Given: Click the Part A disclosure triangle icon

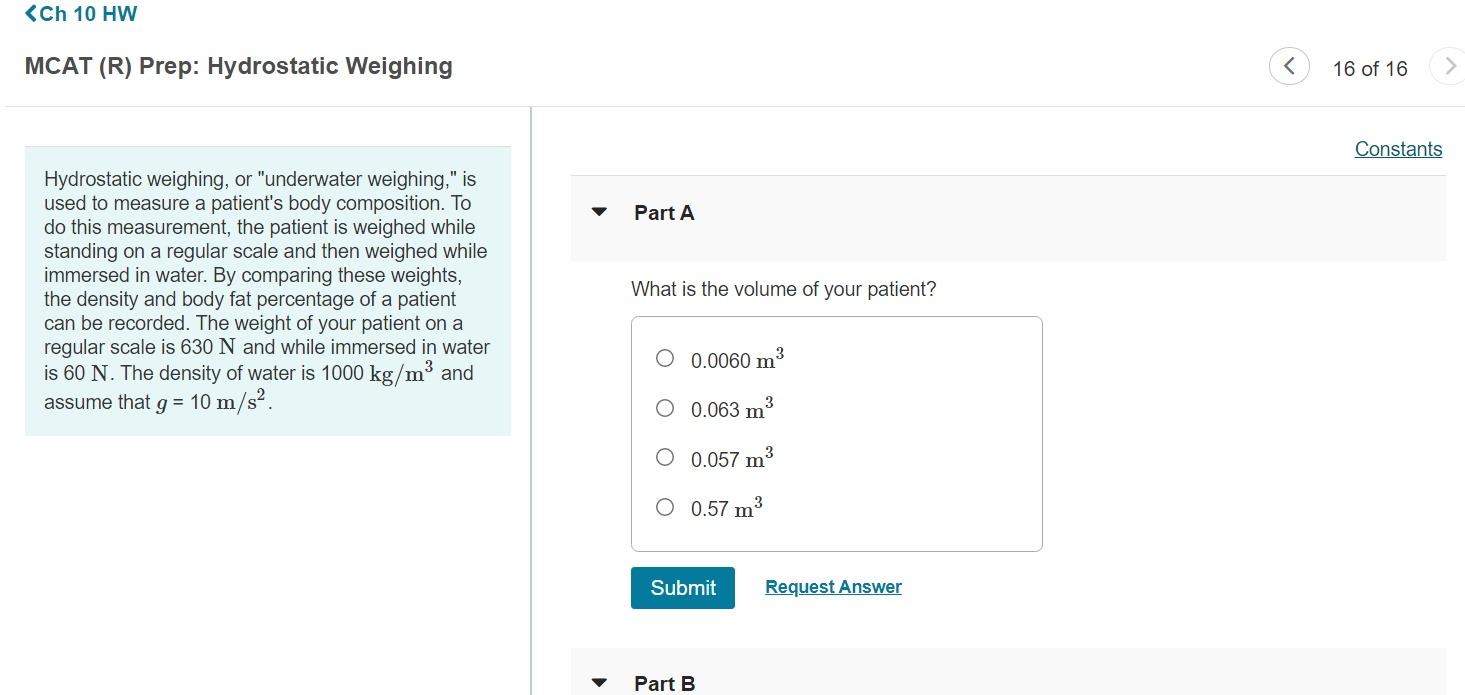Looking at the screenshot, I should pos(598,212).
